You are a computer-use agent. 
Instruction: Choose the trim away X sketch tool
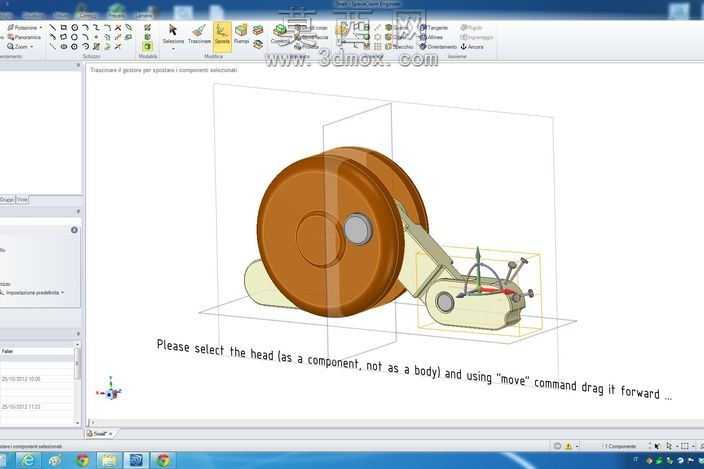[118, 28]
